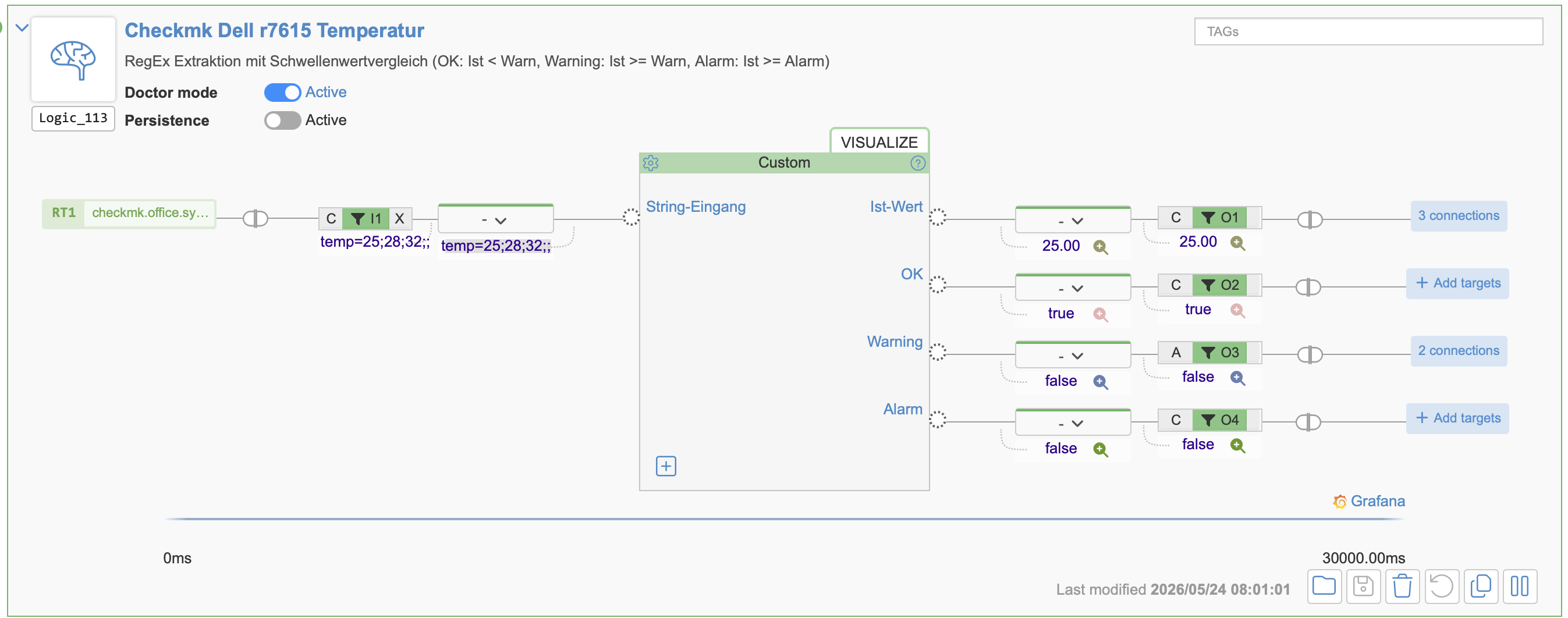Click the timeline bar above 0ms
Image resolution: width=1568 pixels, height=618 pixels.
coord(784,518)
